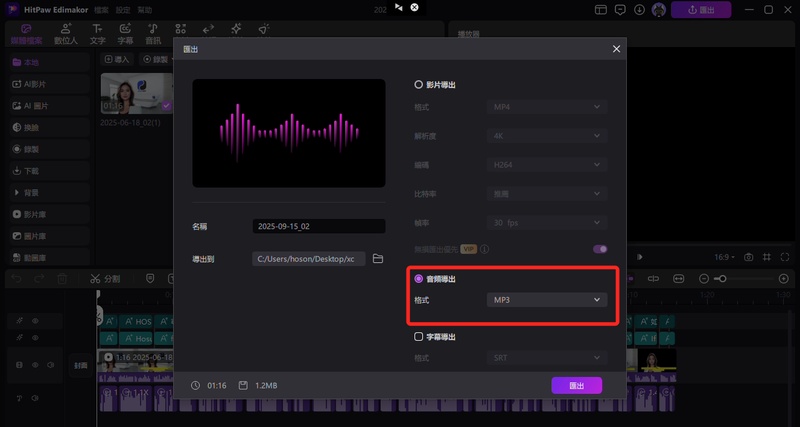Enable the 字幕導出 subtitle export checkbox
The width and height of the screenshot is (800, 427).
click(419, 337)
